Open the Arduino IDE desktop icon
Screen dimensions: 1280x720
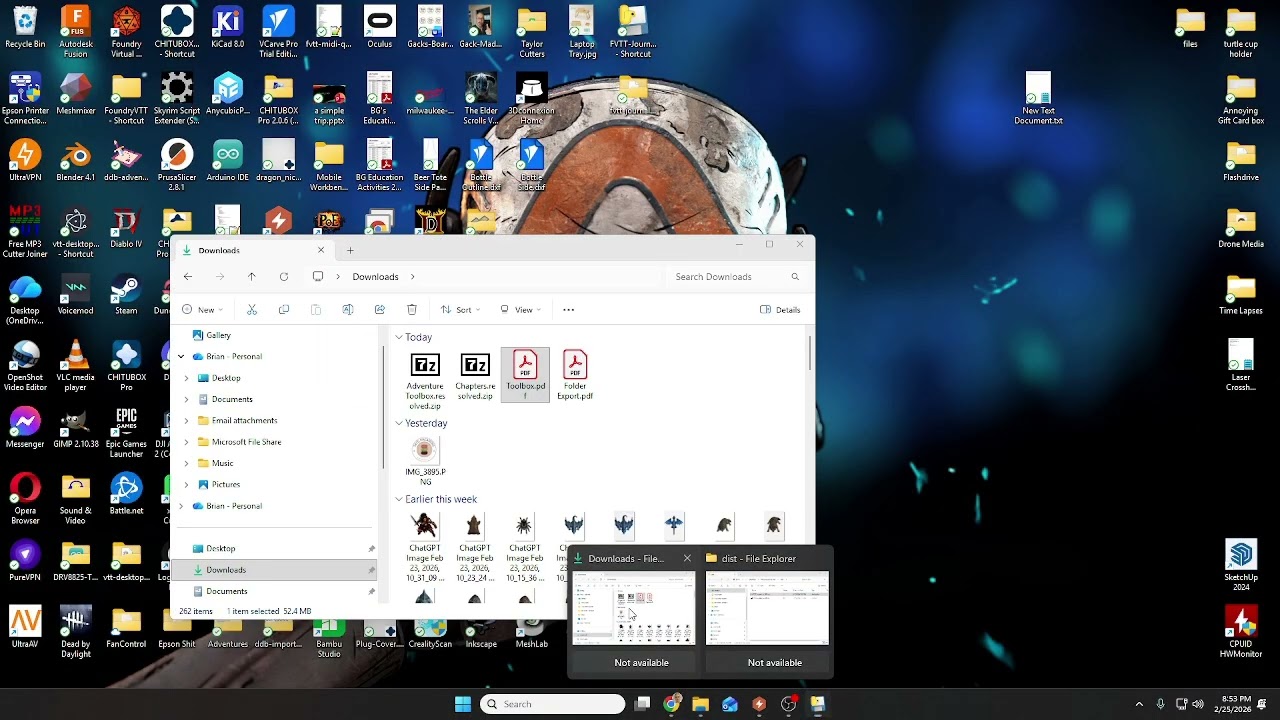click(227, 162)
